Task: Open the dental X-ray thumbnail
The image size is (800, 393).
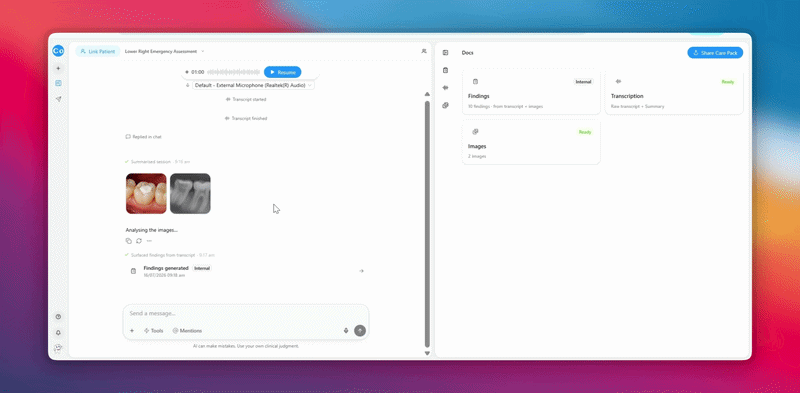Action: (x=190, y=193)
